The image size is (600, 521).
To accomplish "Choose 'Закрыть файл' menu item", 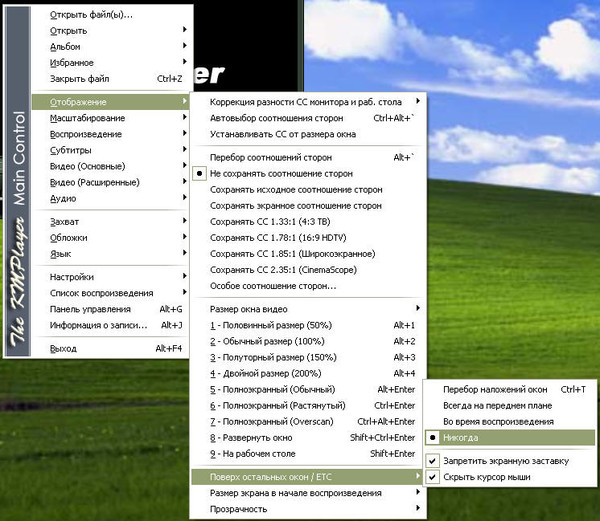I will coord(110,79).
